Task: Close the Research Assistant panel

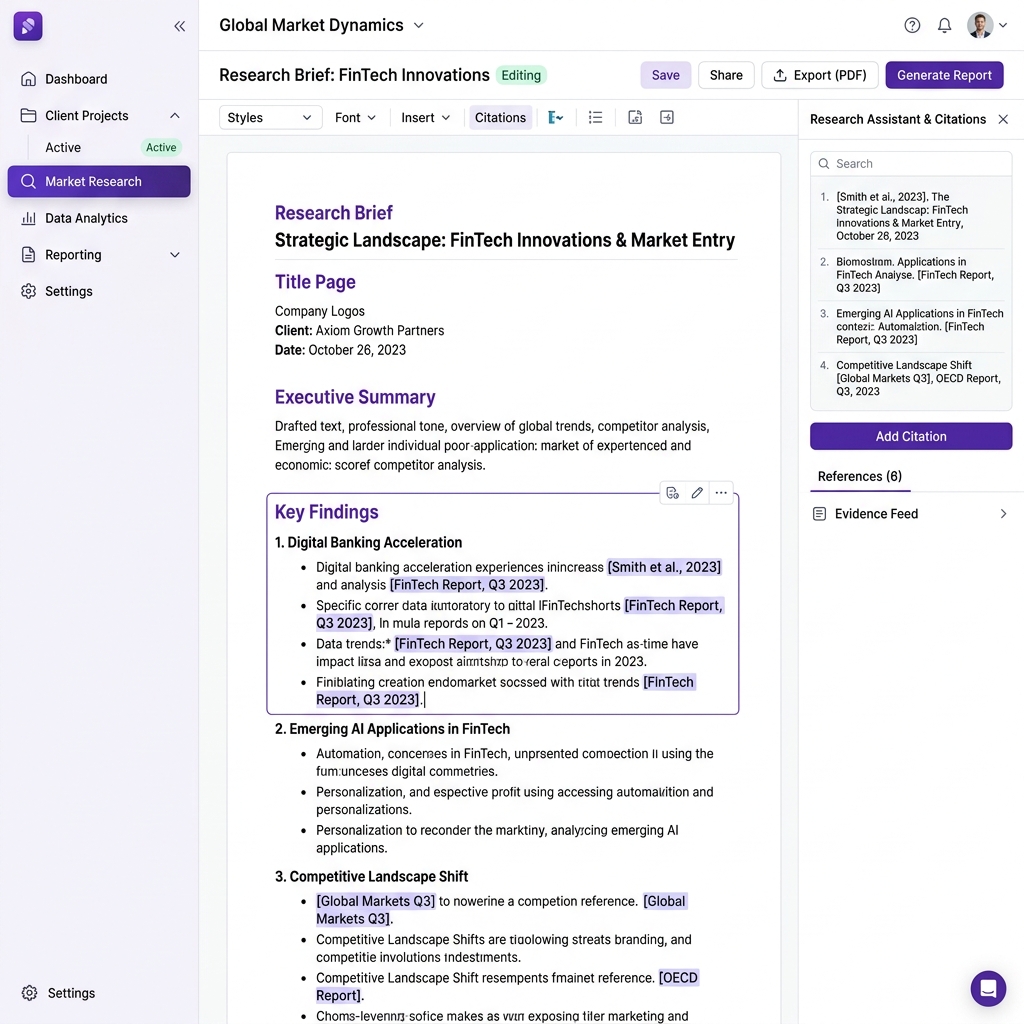Action: click(1003, 120)
